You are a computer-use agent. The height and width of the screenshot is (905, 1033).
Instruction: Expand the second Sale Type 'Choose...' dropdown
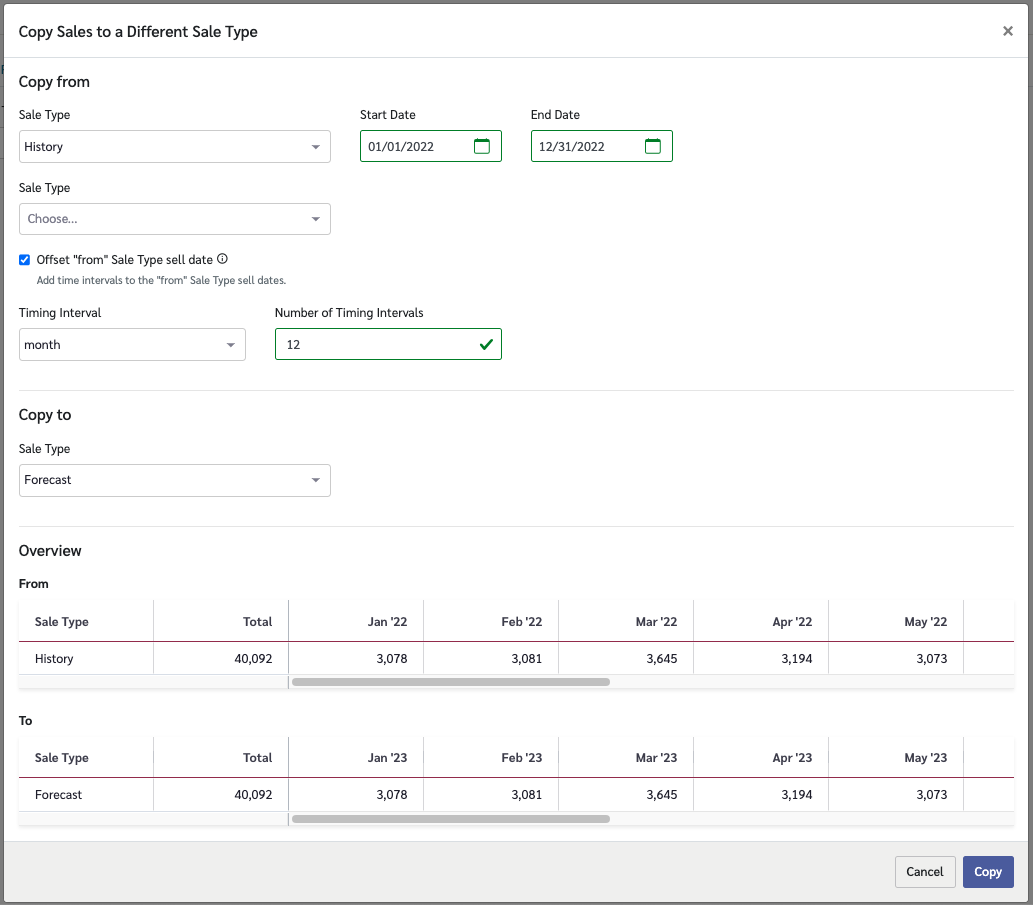174,219
